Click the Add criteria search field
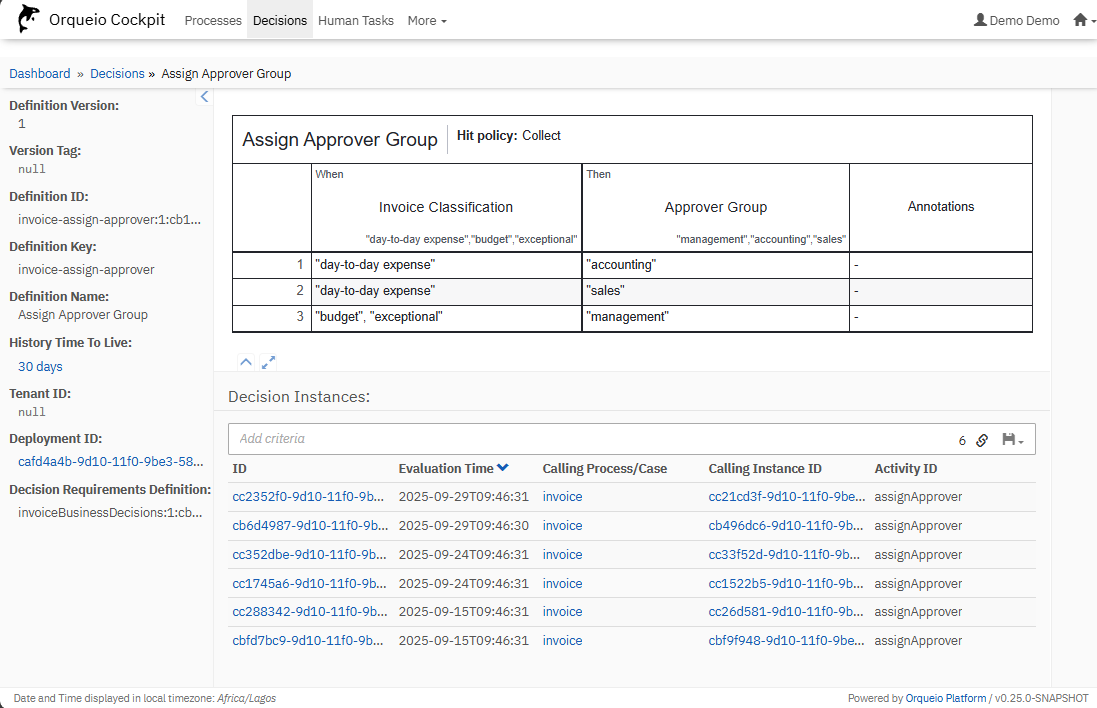The width and height of the screenshot is (1097, 708). [590, 439]
